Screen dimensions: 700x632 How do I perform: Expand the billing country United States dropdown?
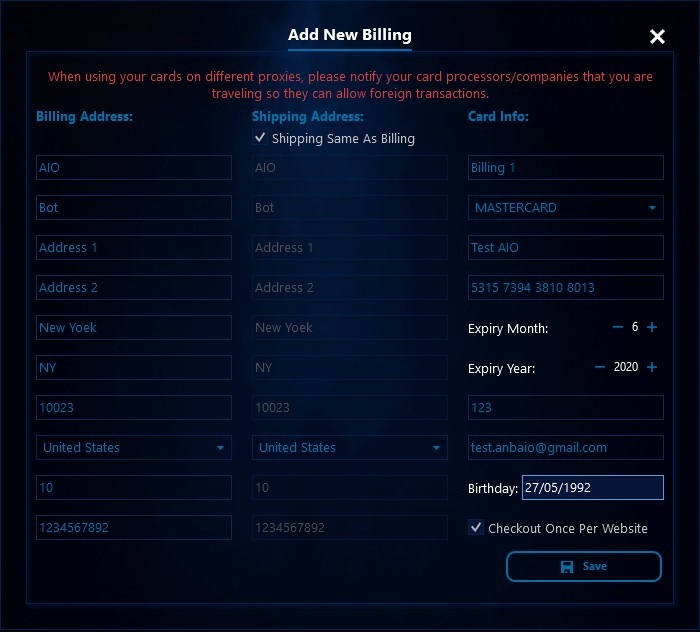coord(133,447)
